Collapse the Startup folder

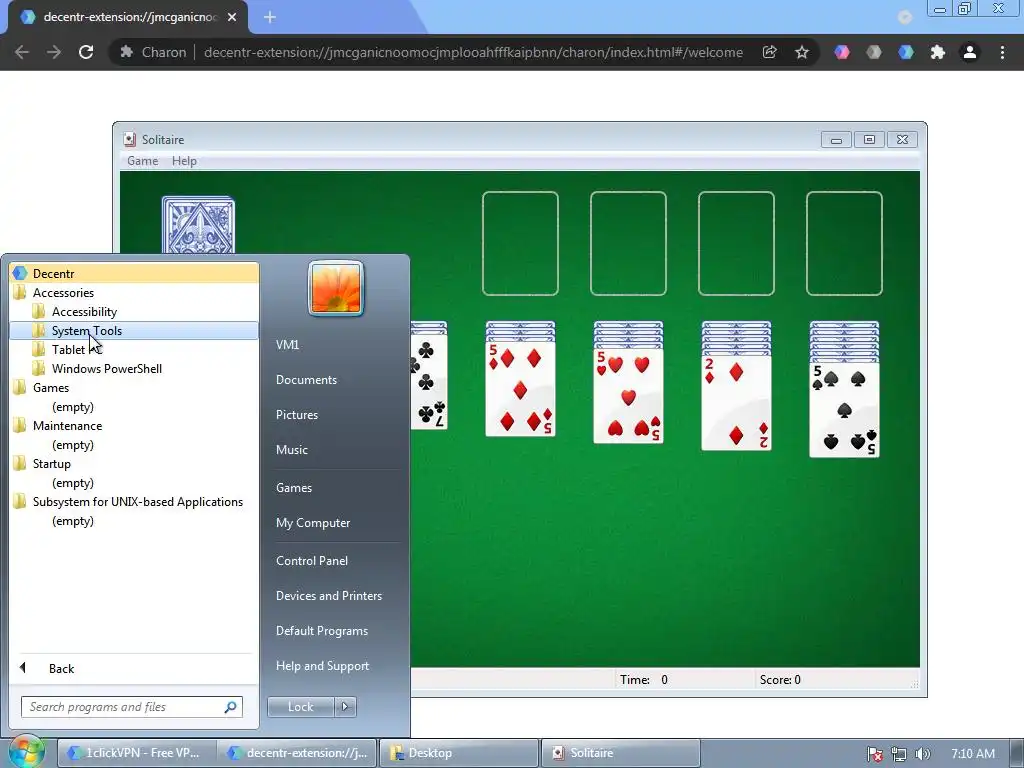(x=134, y=464)
